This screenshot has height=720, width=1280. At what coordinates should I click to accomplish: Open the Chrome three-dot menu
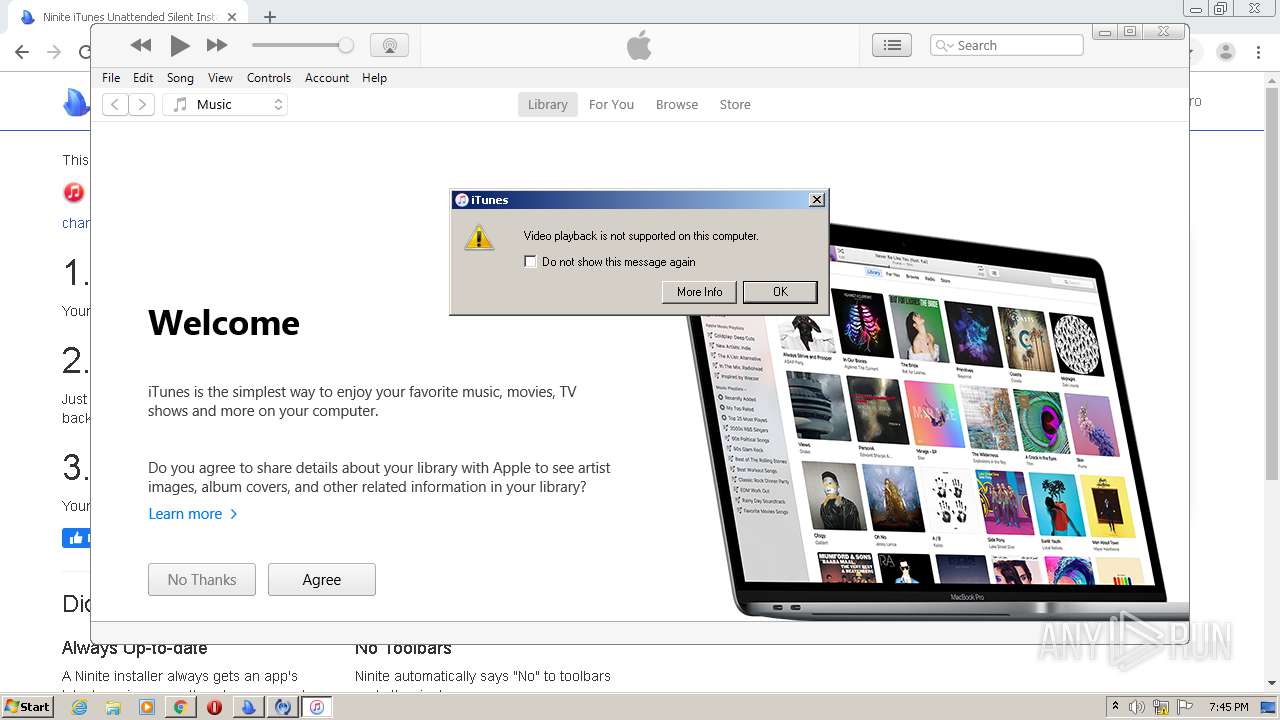coord(1259,52)
